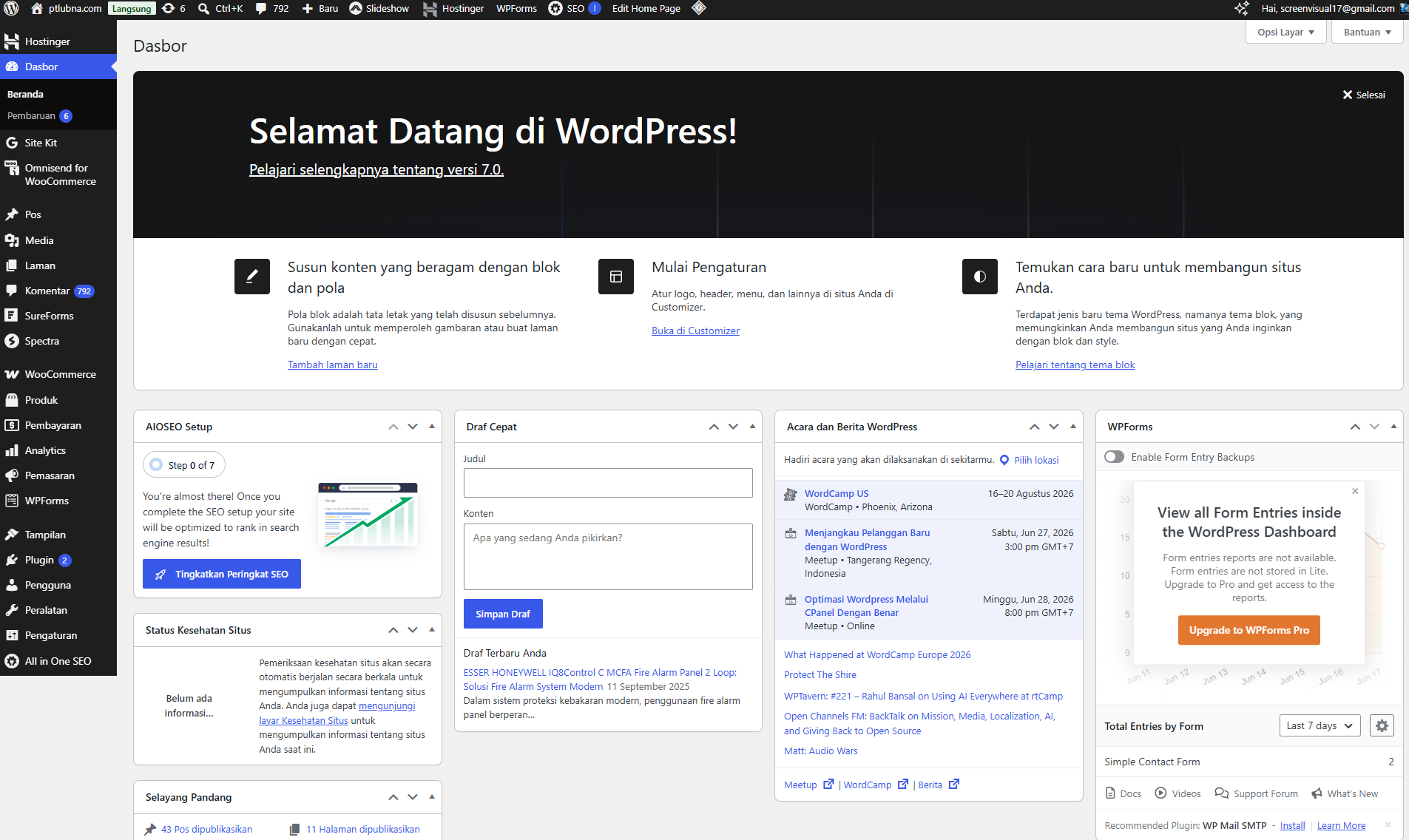The width and height of the screenshot is (1409, 840).
Task: Click the Simpan Draf button
Action: [x=503, y=614]
